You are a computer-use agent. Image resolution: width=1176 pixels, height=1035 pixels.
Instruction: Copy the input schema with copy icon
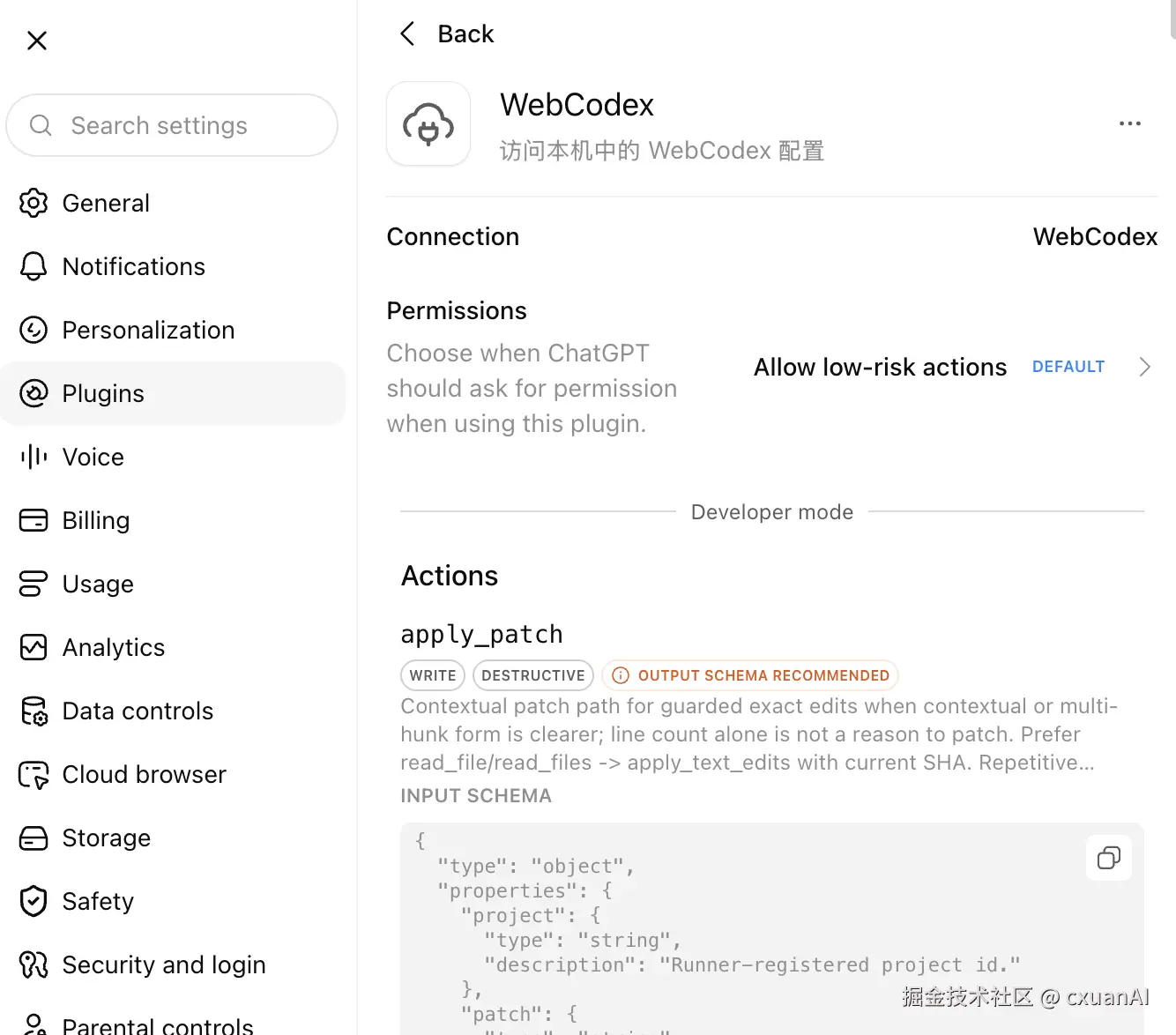pyautogui.click(x=1109, y=858)
